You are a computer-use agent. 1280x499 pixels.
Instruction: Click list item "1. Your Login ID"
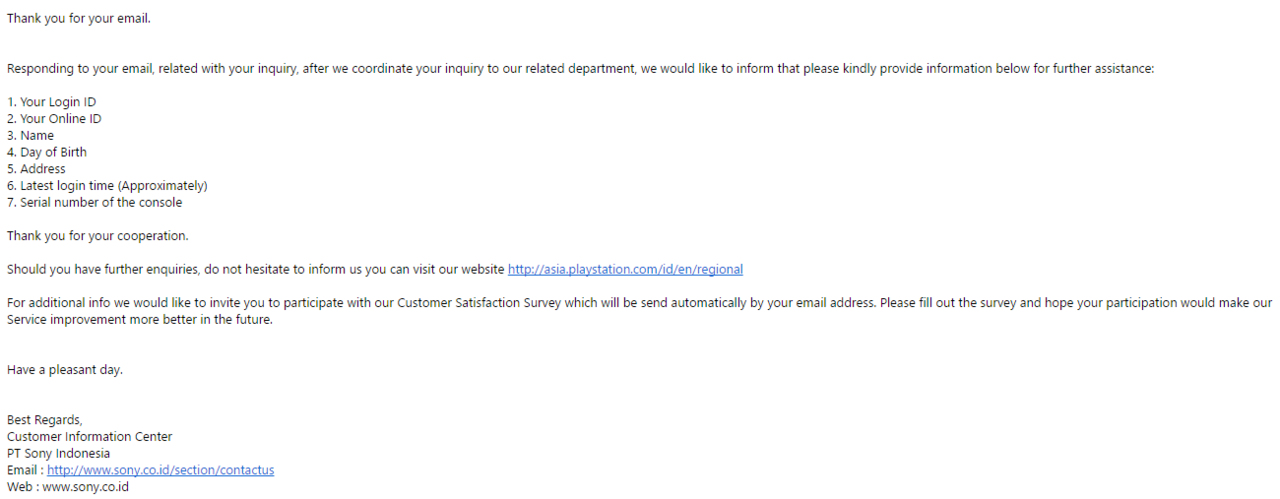52,102
